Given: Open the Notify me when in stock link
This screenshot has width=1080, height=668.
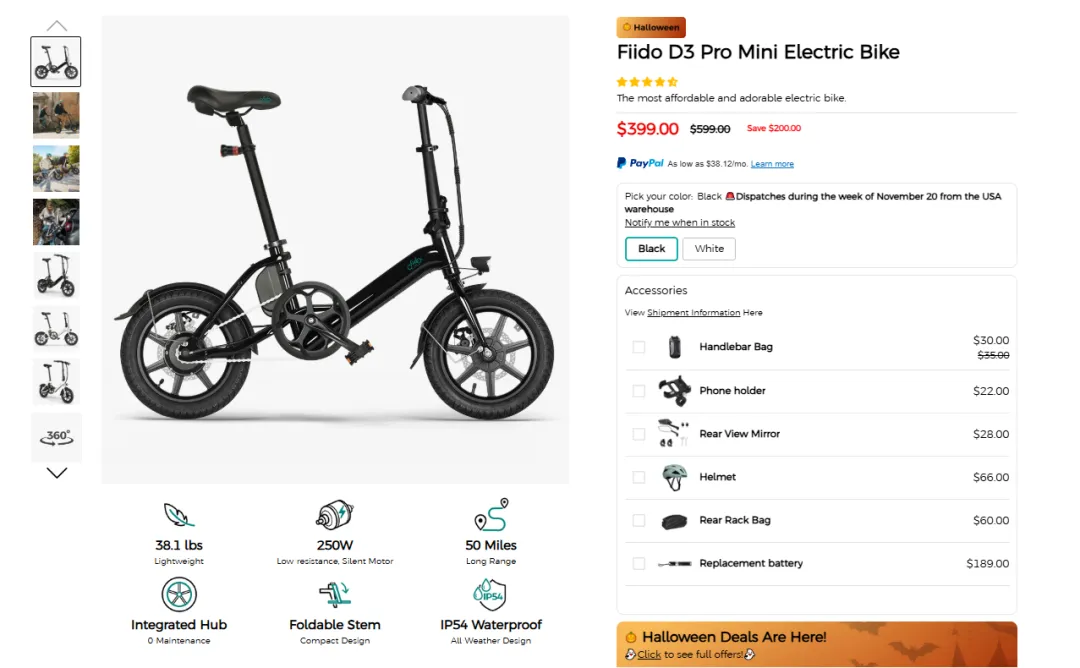Looking at the screenshot, I should pyautogui.click(x=679, y=222).
